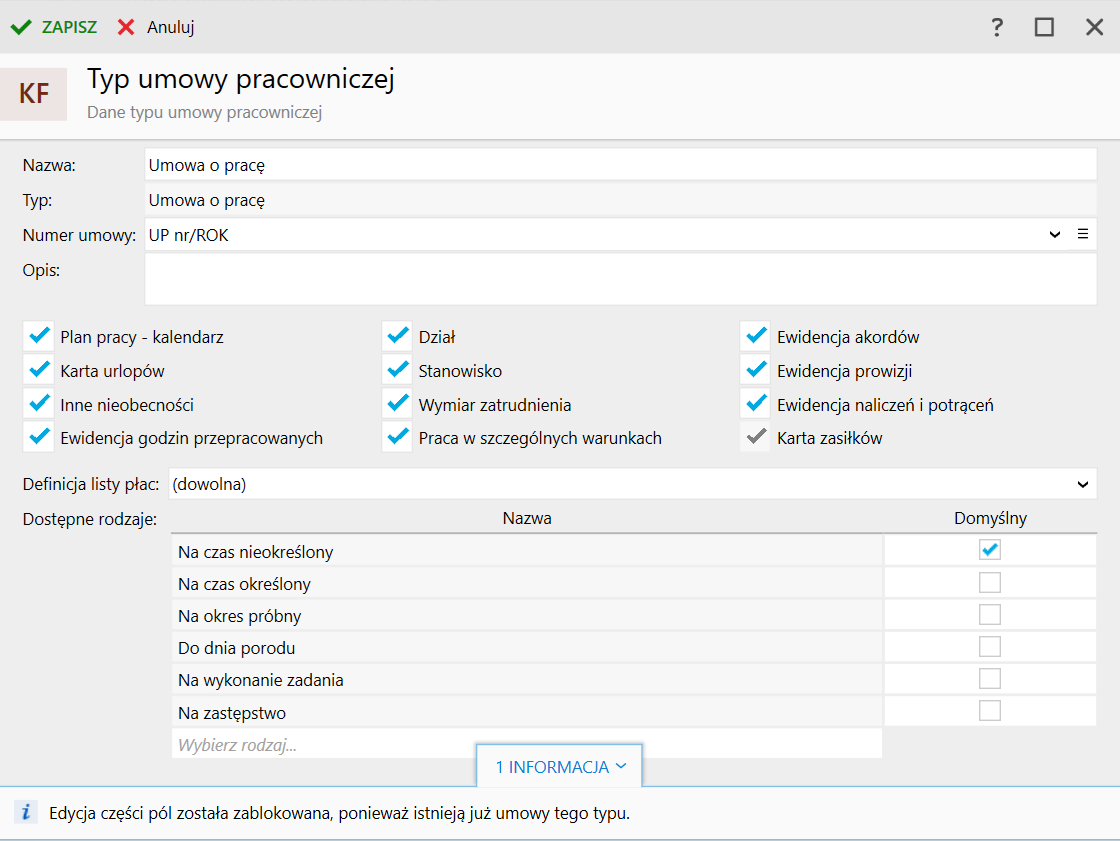Click the KF logo tile
The height and width of the screenshot is (841, 1120).
tap(34, 94)
